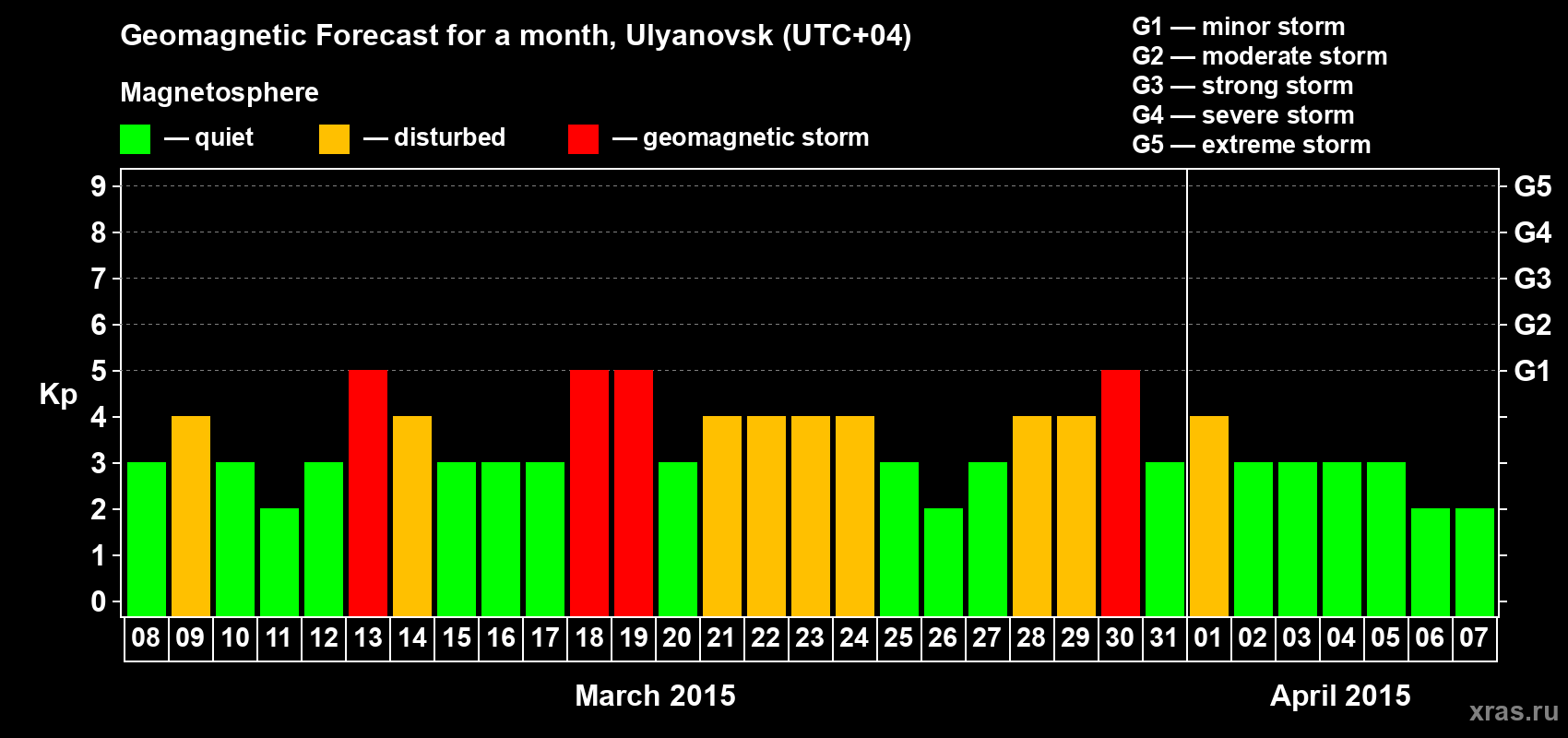Image resolution: width=1568 pixels, height=738 pixels.
Task: Click date label 06 in April
Action: click(x=1430, y=637)
